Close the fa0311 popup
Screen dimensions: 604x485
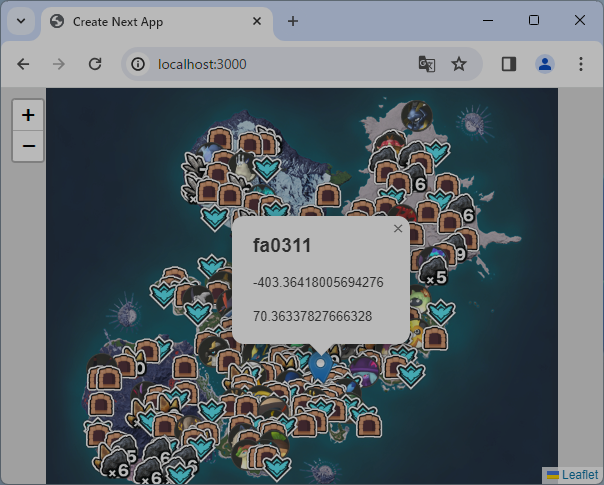pos(398,228)
